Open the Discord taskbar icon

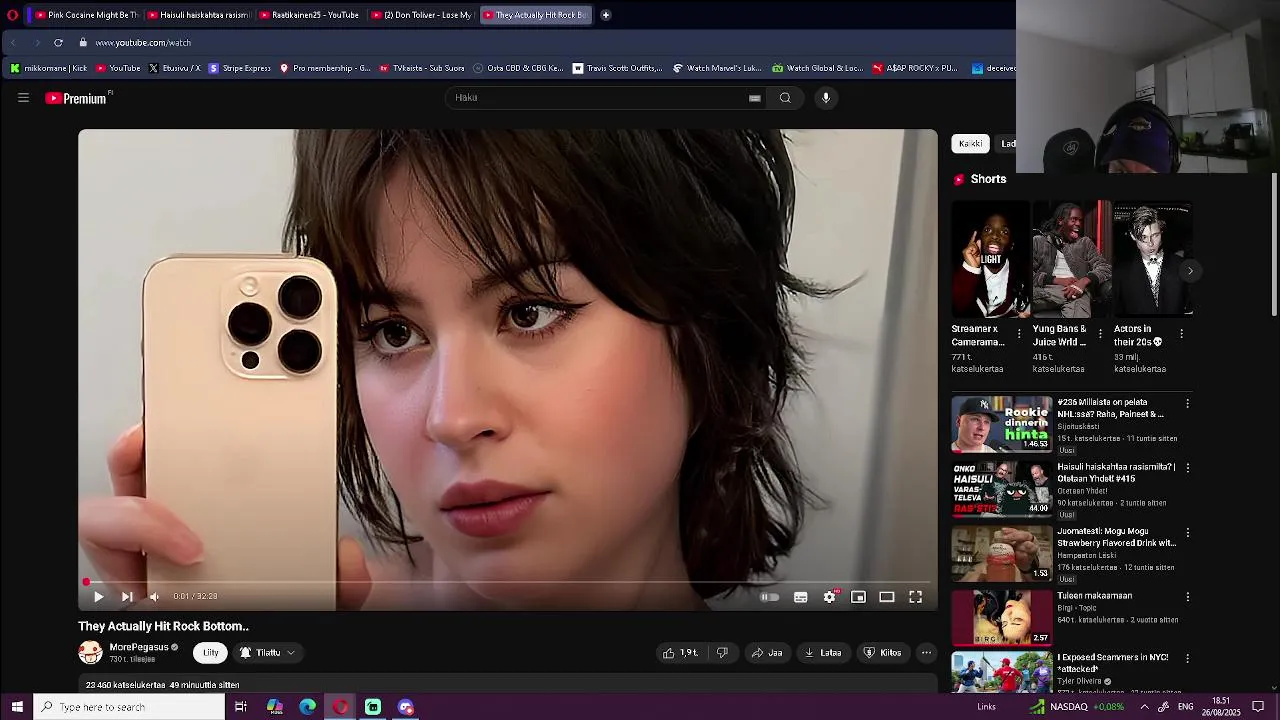pos(406,707)
